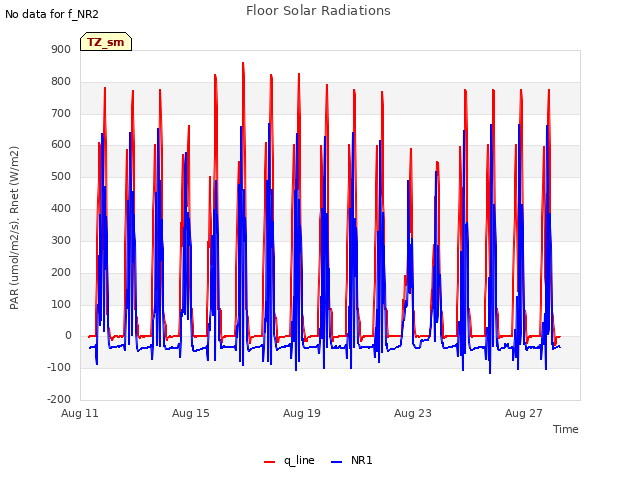Click the -200 y-axis tick label
The height and width of the screenshot is (480, 640).
(59, 399)
